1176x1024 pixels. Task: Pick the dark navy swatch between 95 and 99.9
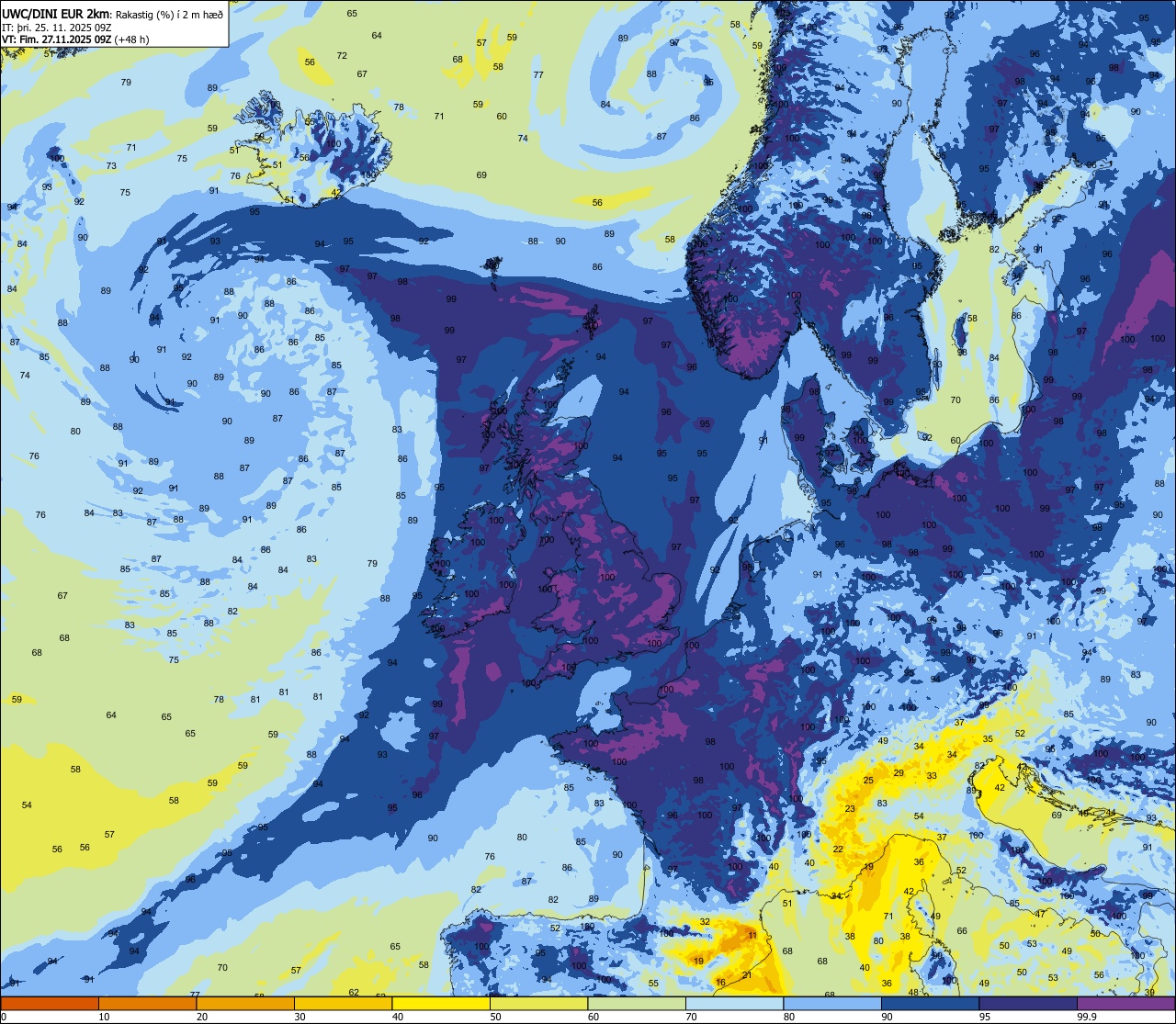pos(1028,1003)
